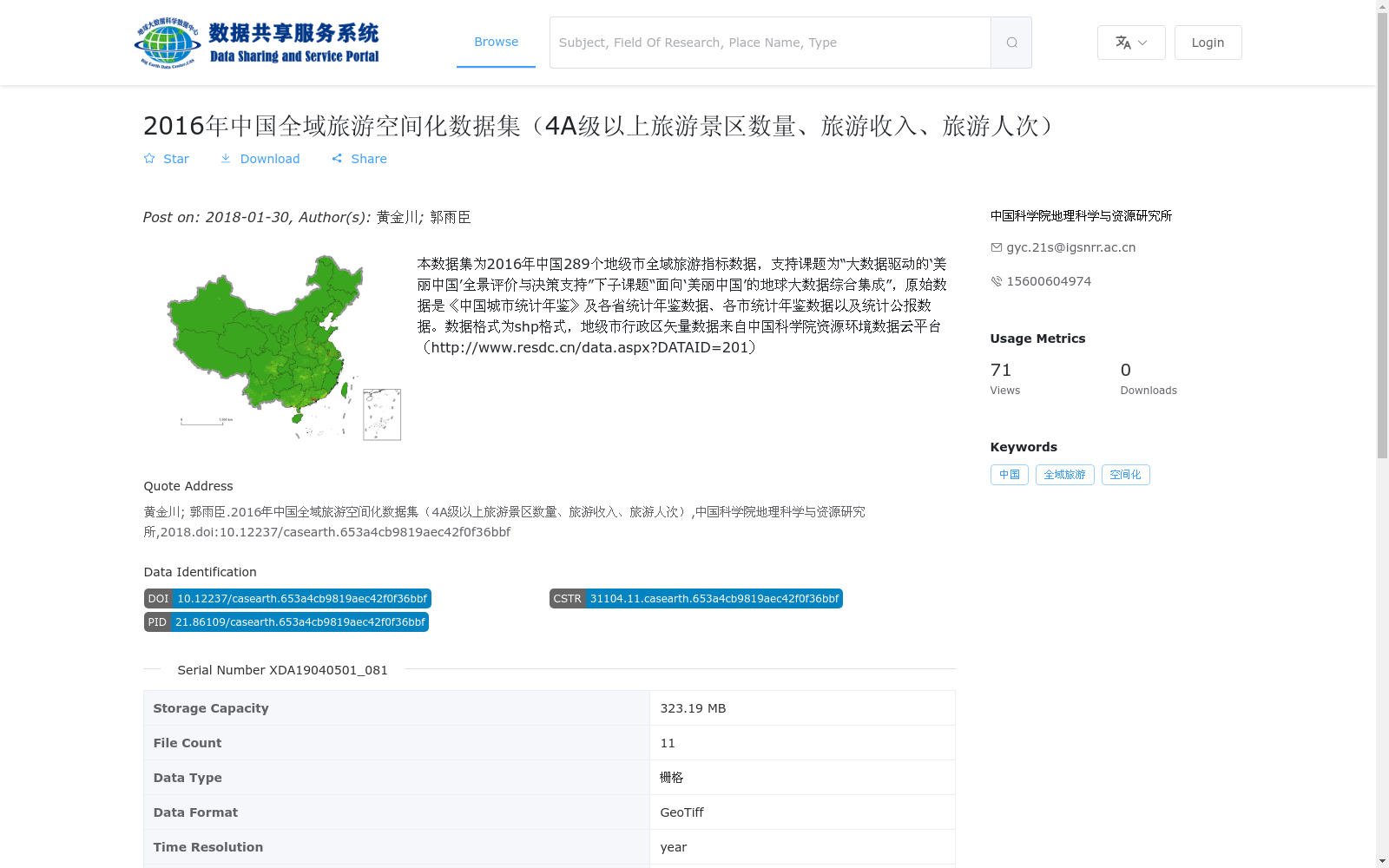The height and width of the screenshot is (868, 1389).
Task: Click the scrollbar up arrow
Action: (1383, 5)
